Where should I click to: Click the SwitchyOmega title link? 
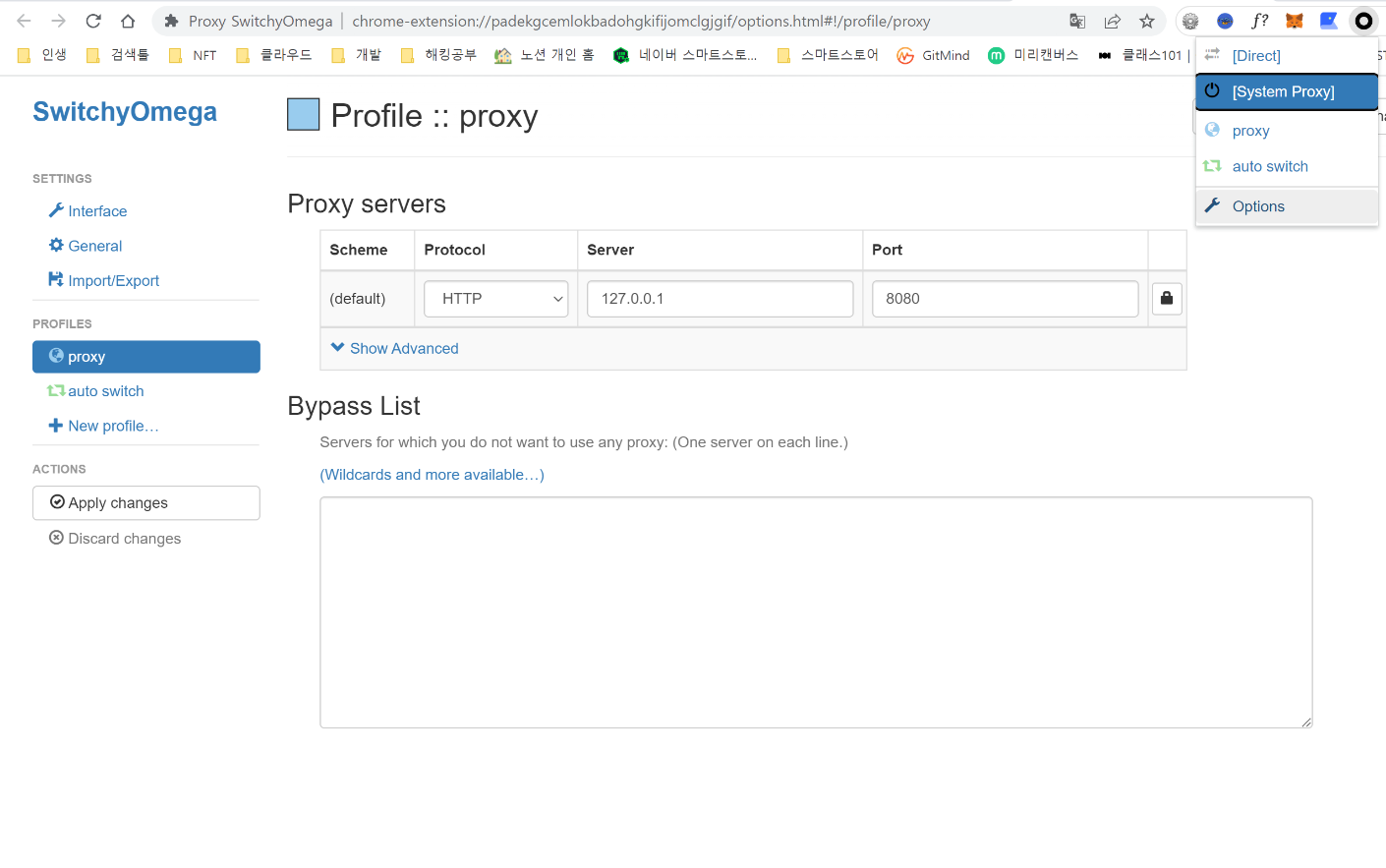(125, 112)
